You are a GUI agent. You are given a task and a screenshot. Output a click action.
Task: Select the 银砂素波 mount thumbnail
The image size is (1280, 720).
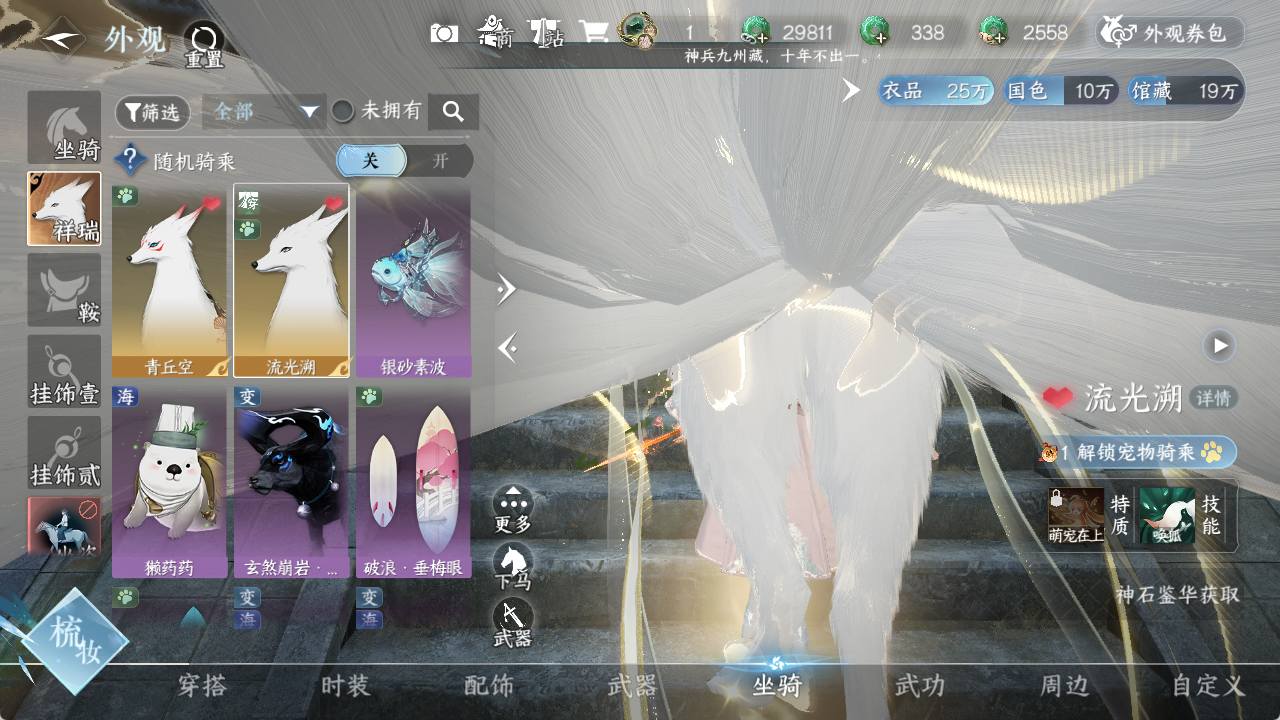click(414, 280)
